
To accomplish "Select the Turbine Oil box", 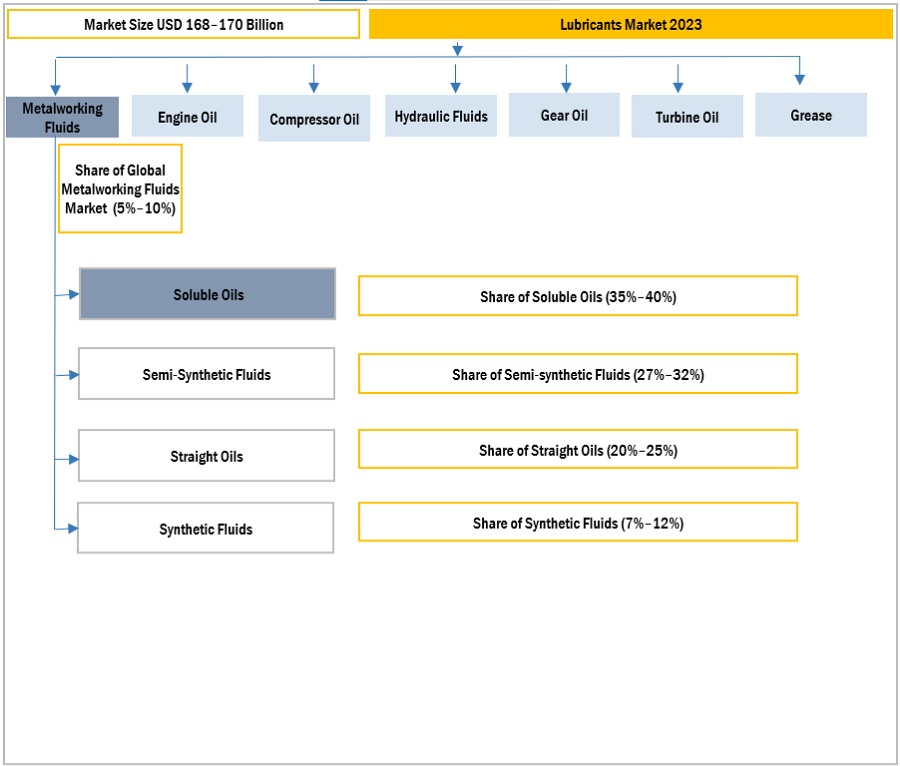I will (x=687, y=117).
